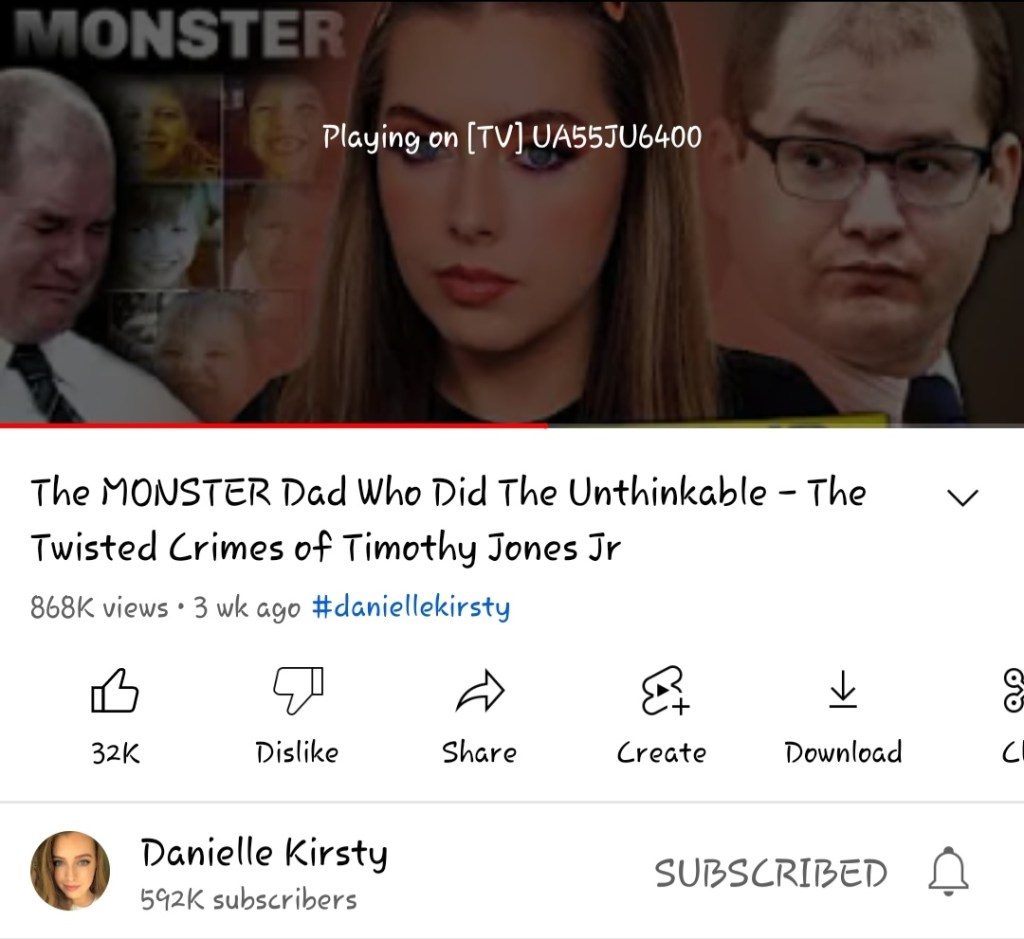Toggle notification bell for Danielle Kirsty

click(948, 871)
